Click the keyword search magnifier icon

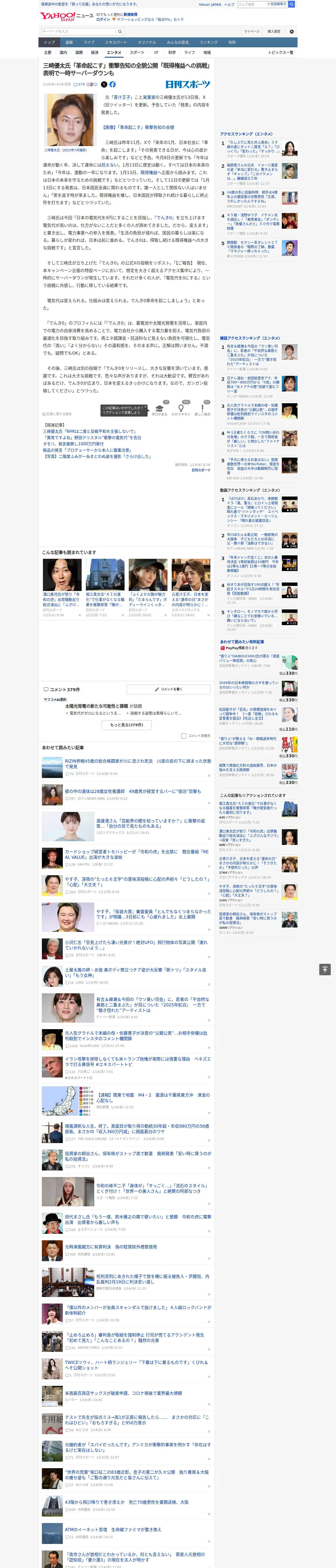tap(120, 32)
